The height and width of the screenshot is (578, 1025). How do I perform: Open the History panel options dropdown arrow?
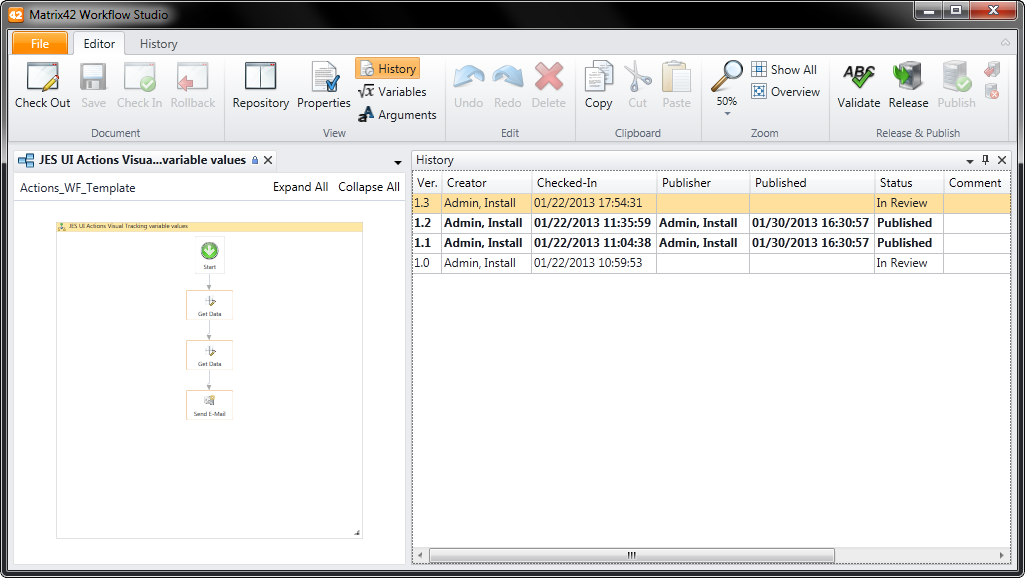(969, 161)
